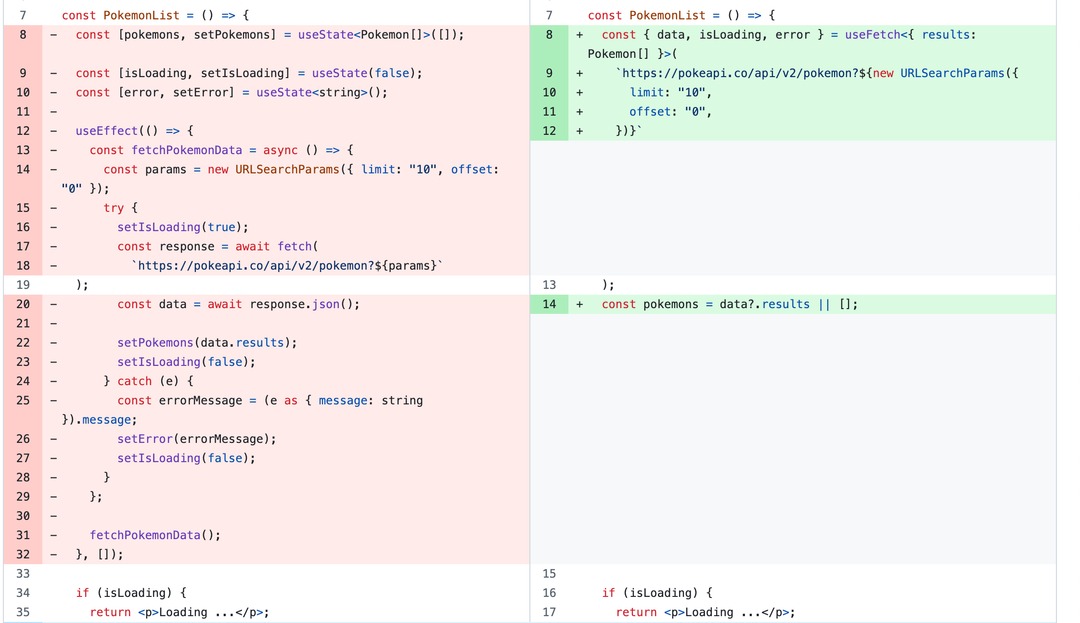
Task: Click the 'try {' keyword on line 15
Action: tap(121, 208)
